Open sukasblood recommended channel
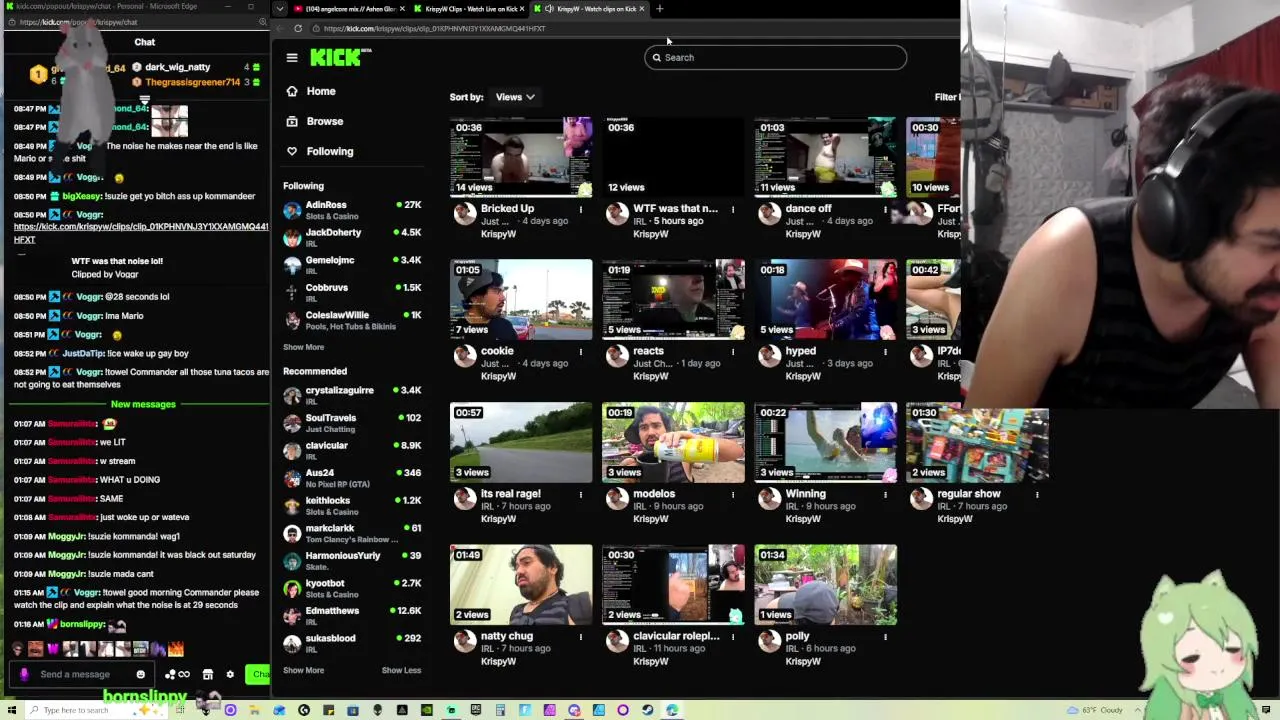Viewport: 1280px width, 720px height. pos(352,643)
